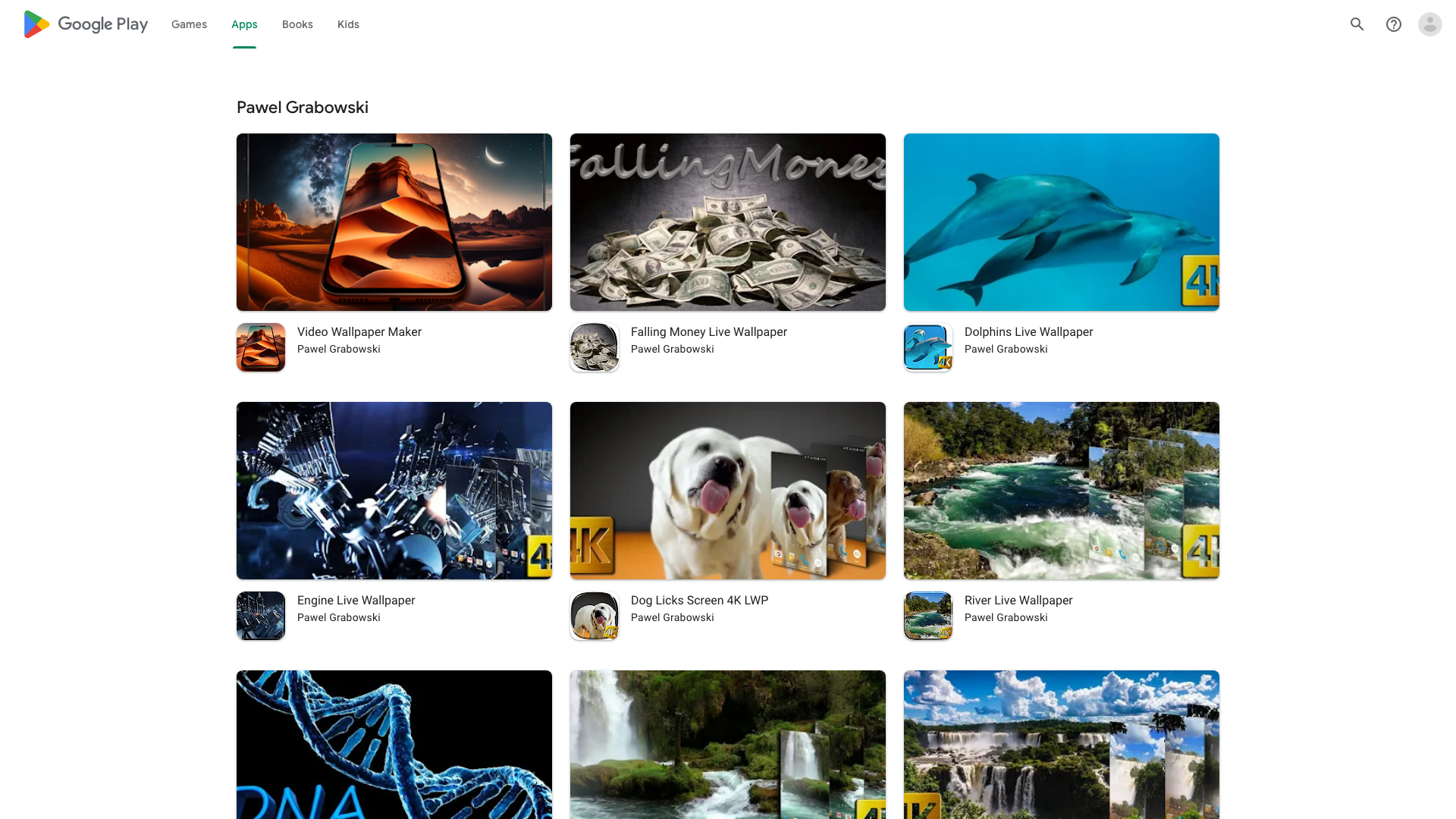Screen dimensions: 1456x819
Task: Click the Dolphins Live Wallpaper app icon
Action: click(928, 347)
